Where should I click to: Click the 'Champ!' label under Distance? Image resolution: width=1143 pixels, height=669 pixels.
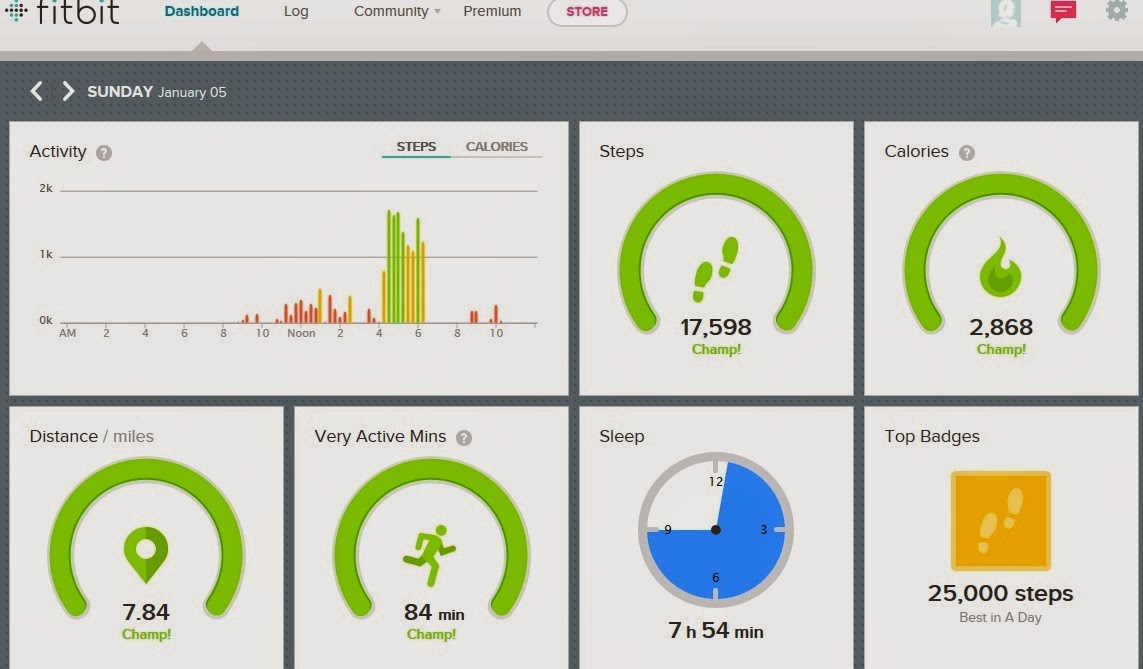pos(146,635)
